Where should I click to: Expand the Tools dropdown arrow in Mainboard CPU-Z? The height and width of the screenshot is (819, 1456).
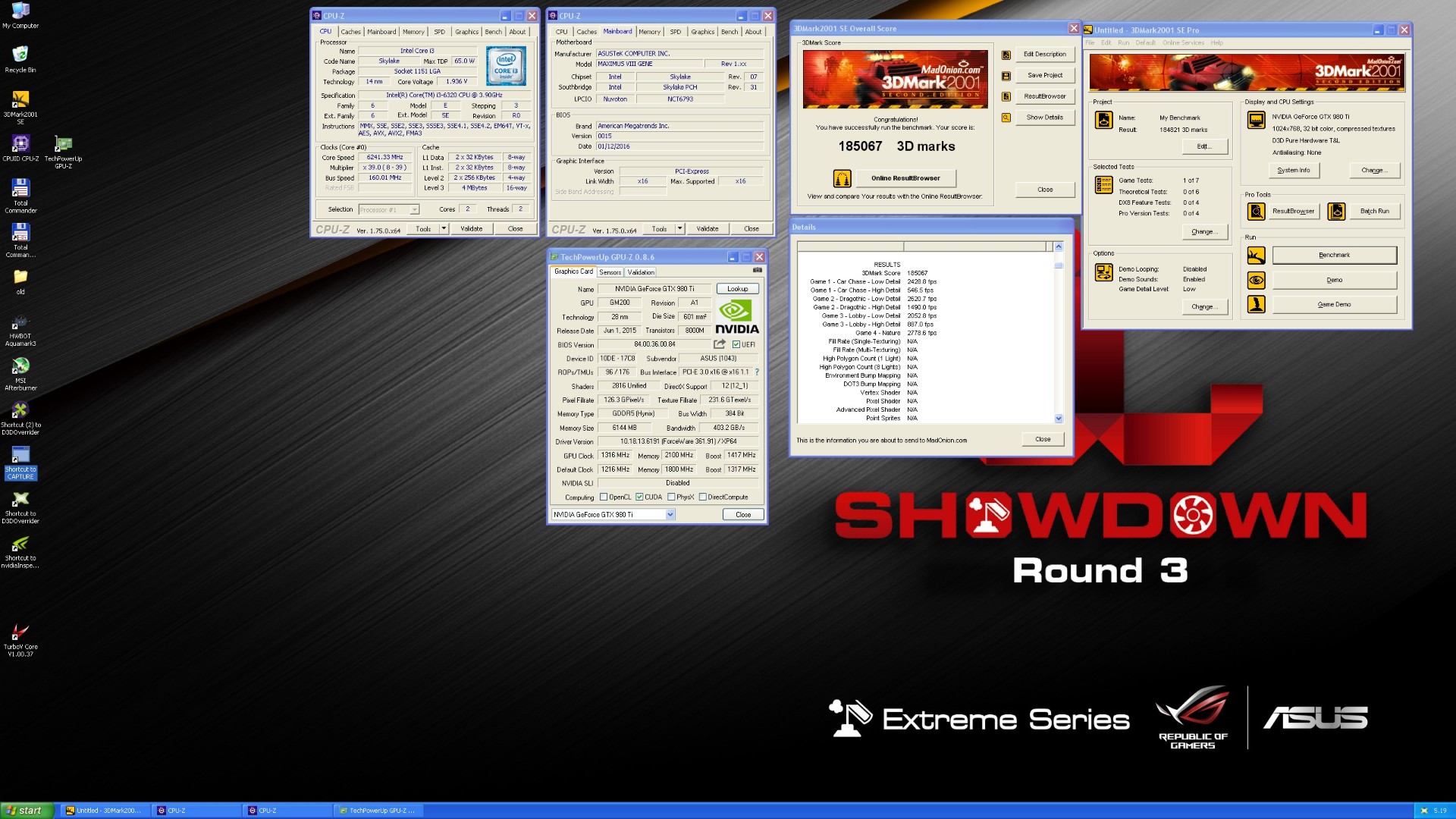point(679,229)
